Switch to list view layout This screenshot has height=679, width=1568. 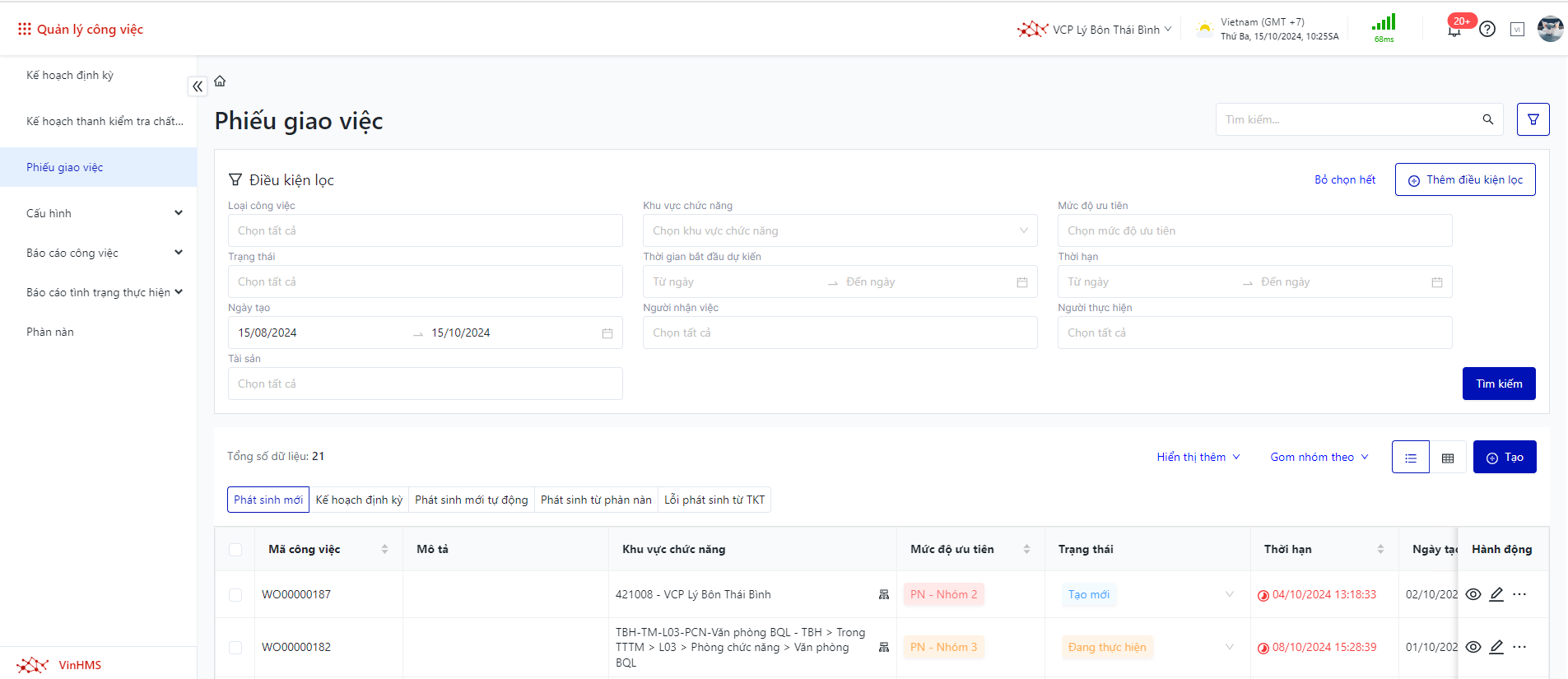coord(1410,458)
